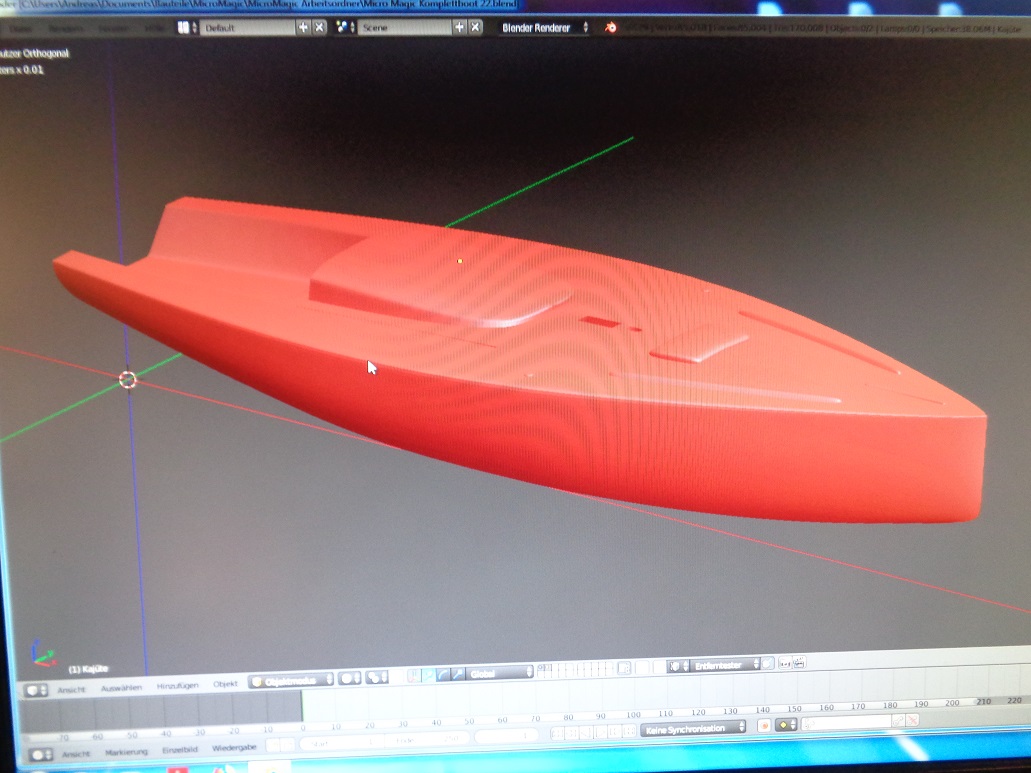The width and height of the screenshot is (1031, 773).
Task: Open the Keine Synchronisation dropdown
Action: pos(694,729)
